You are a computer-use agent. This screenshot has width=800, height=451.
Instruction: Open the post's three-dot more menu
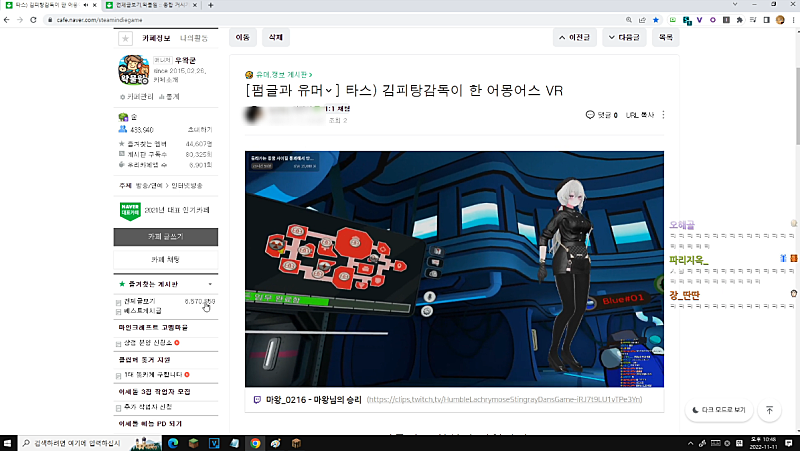[663, 115]
